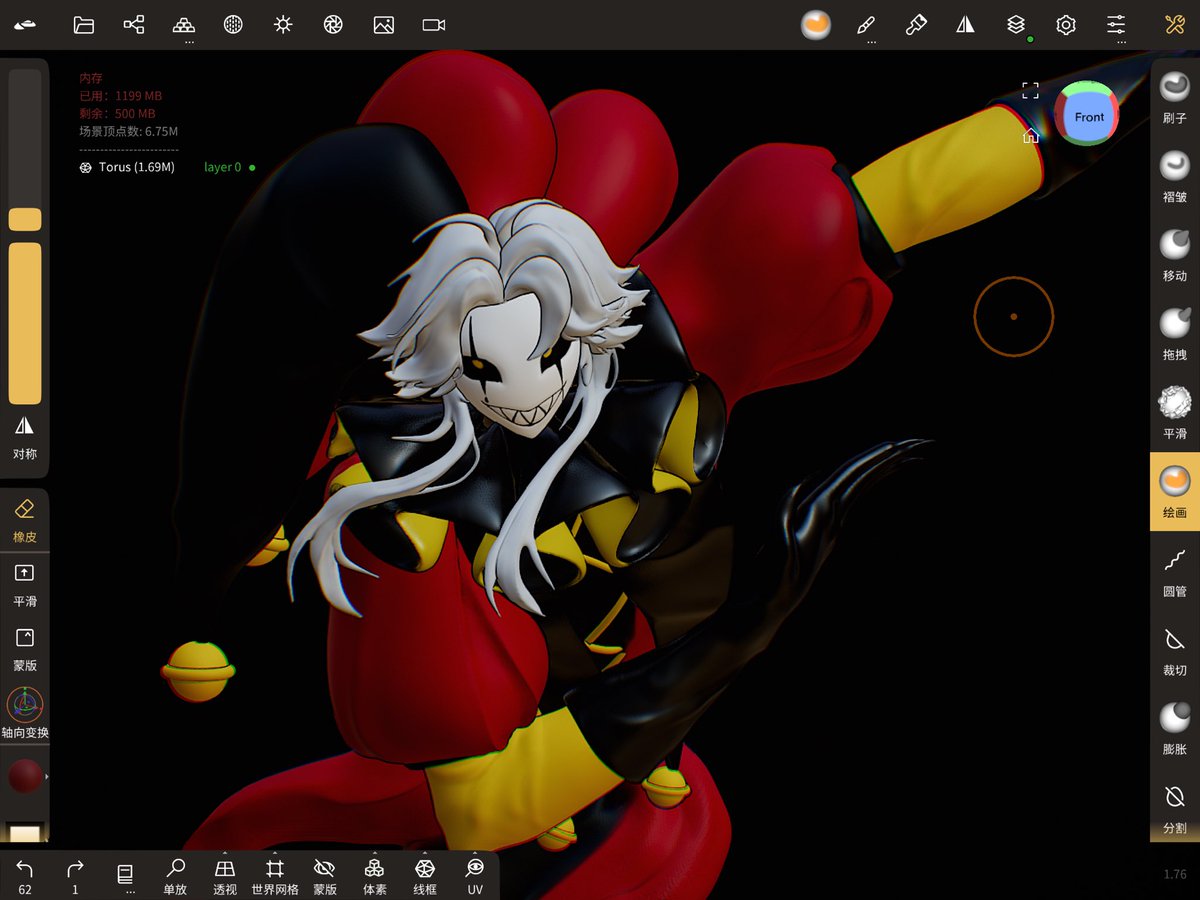Open the Topology menu
Viewport: 1200px width, 900px height.
(x=184, y=25)
